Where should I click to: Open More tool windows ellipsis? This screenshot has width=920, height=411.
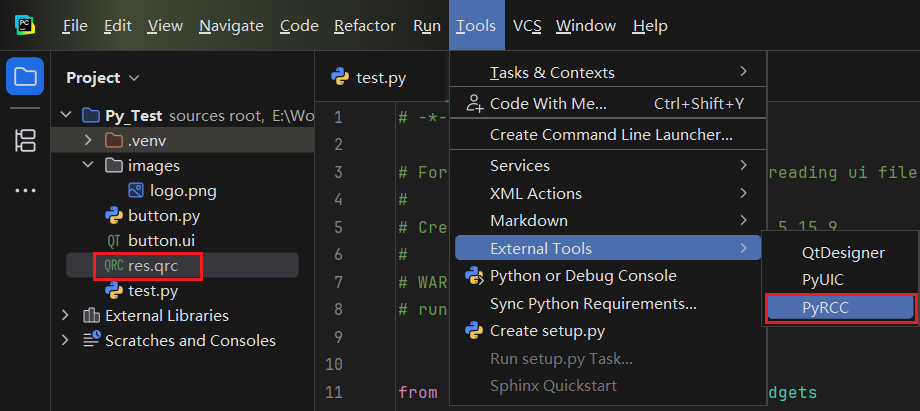point(25,191)
